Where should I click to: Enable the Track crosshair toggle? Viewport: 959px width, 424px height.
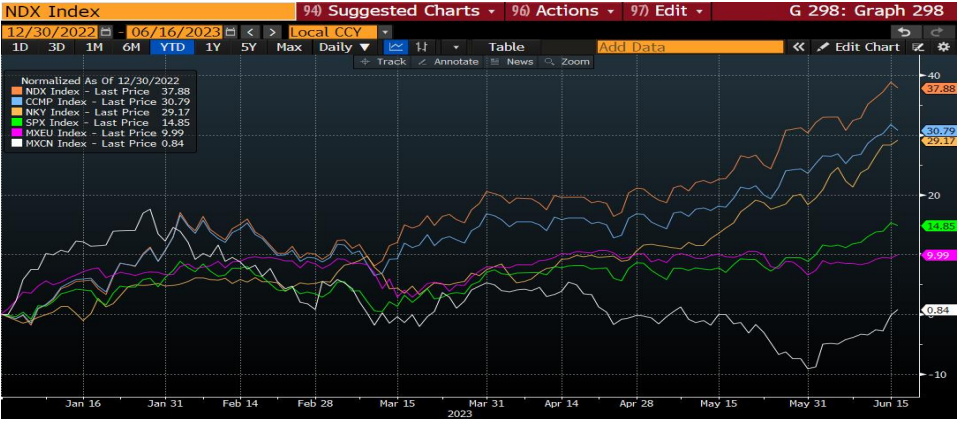click(384, 62)
